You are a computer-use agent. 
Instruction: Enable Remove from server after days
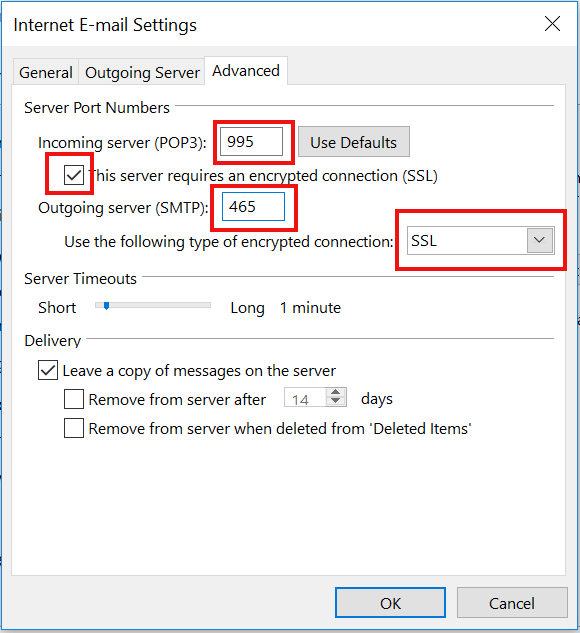coord(74,399)
